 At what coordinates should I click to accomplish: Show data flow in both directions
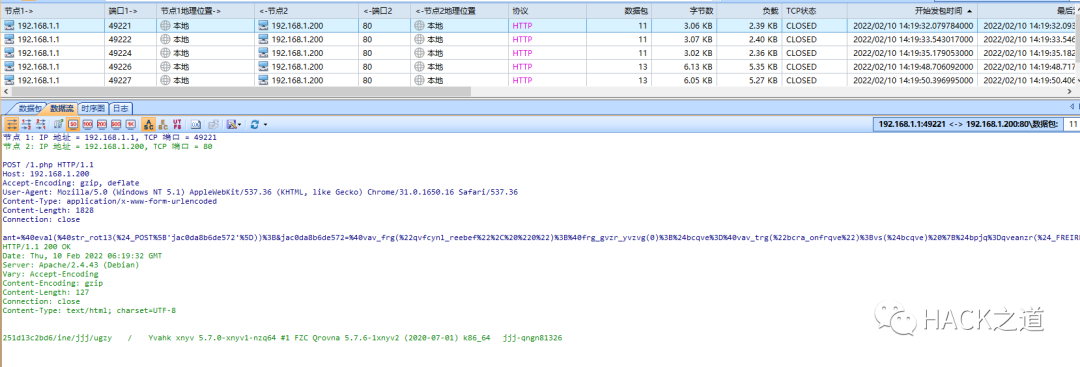coord(12,124)
